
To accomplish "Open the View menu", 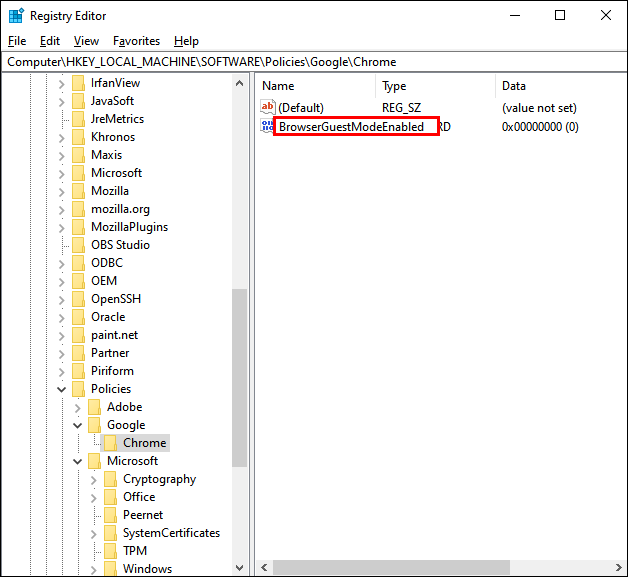I will tap(86, 41).
